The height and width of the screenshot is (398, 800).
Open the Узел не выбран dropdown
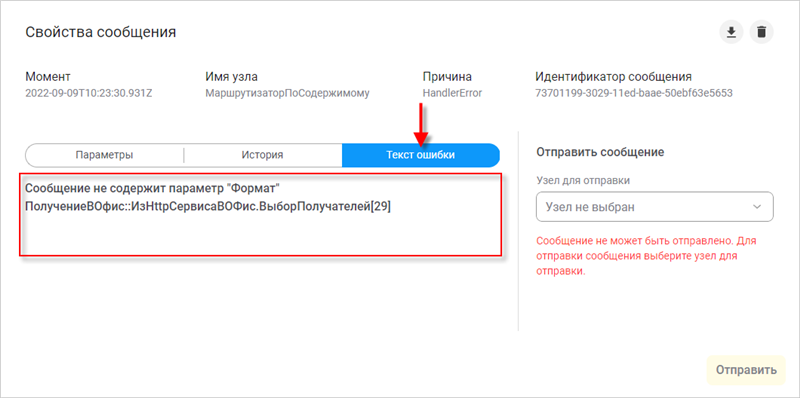655,207
